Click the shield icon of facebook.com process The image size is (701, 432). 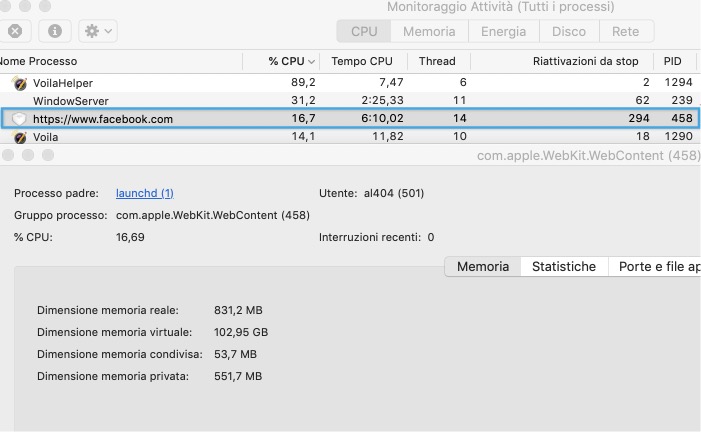(x=19, y=119)
